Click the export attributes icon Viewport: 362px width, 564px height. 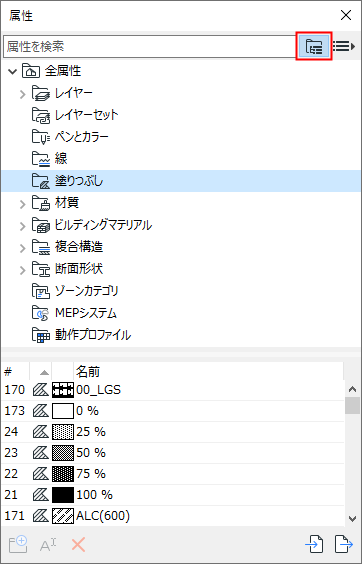click(344, 544)
